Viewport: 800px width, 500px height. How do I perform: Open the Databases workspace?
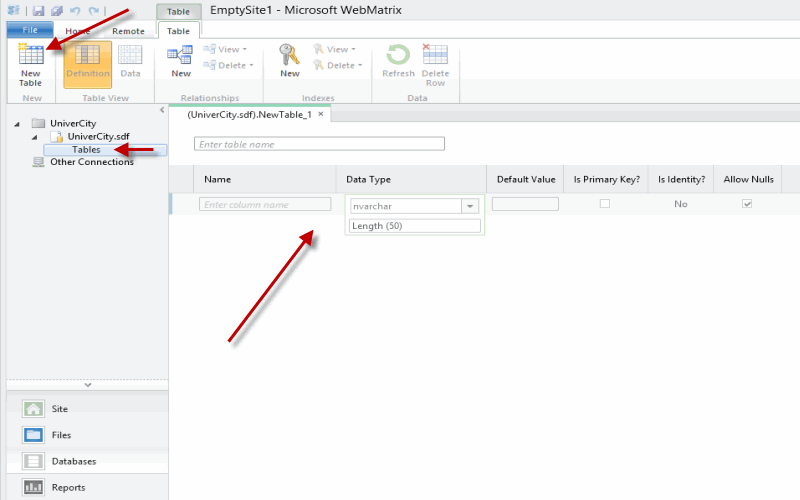point(87,461)
